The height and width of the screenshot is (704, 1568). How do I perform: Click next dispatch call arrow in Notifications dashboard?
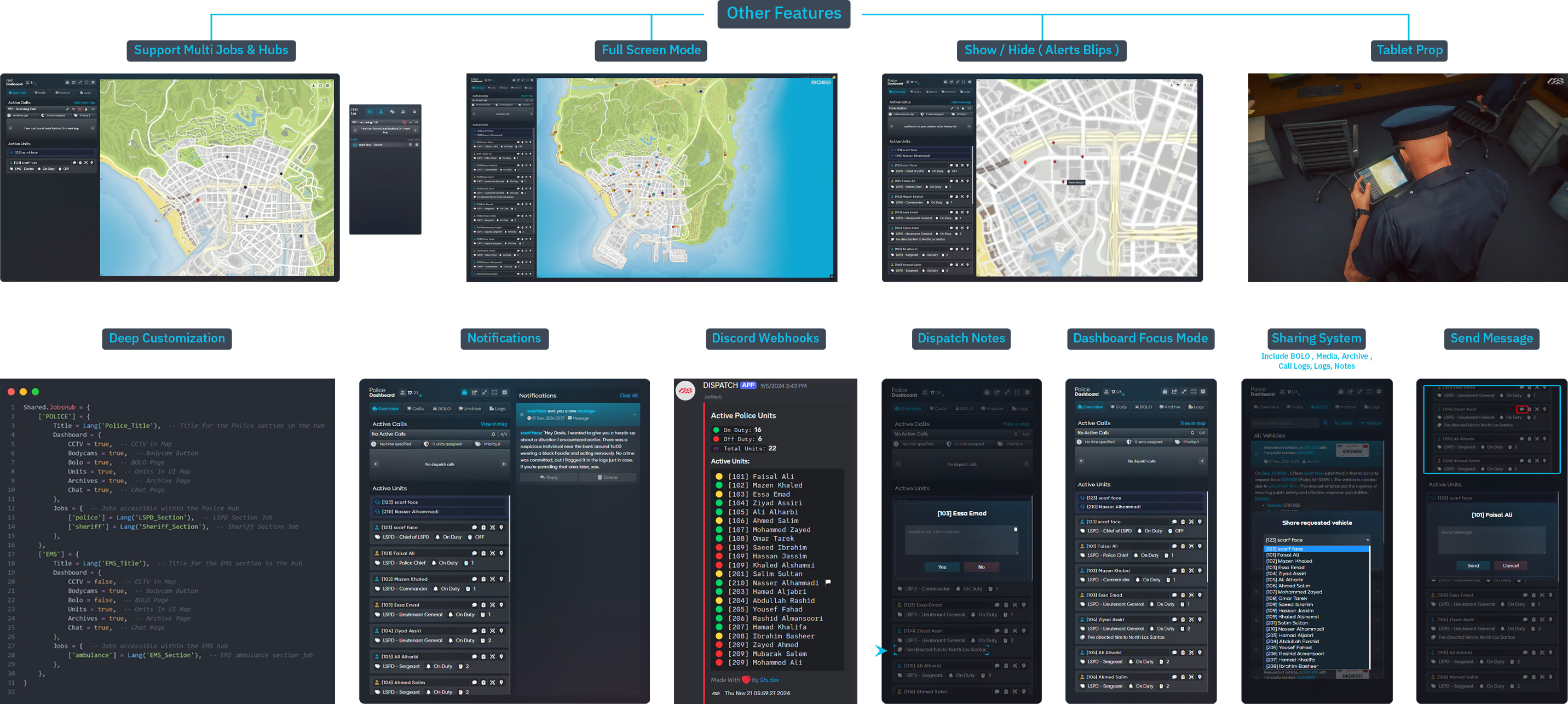click(x=503, y=464)
